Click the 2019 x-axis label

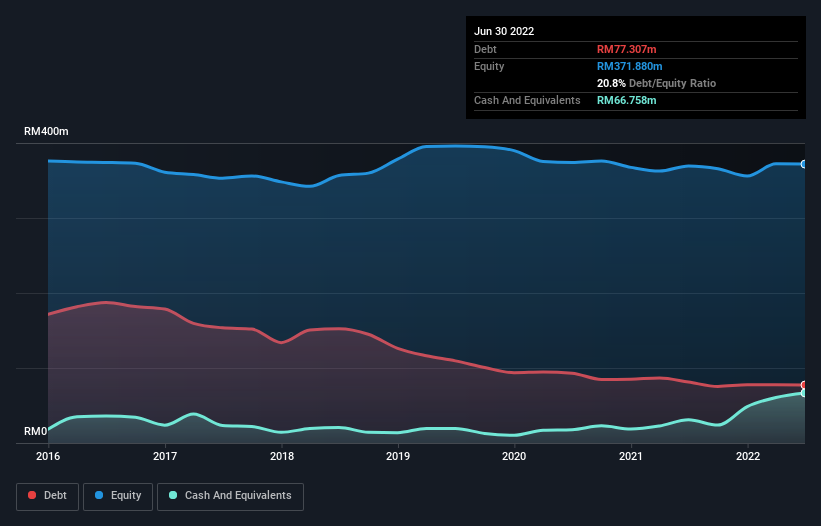398,456
